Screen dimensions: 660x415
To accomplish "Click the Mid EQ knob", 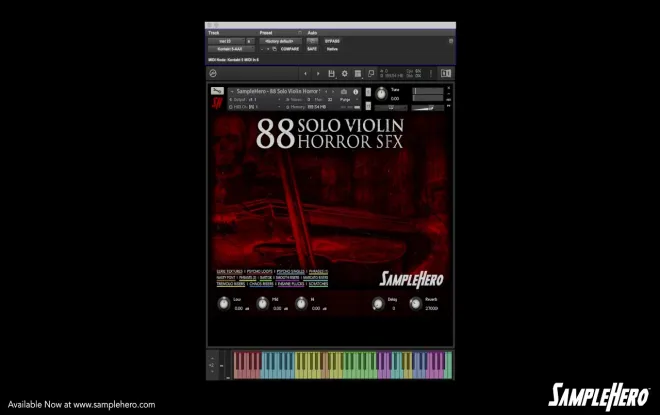I will tap(262, 303).
